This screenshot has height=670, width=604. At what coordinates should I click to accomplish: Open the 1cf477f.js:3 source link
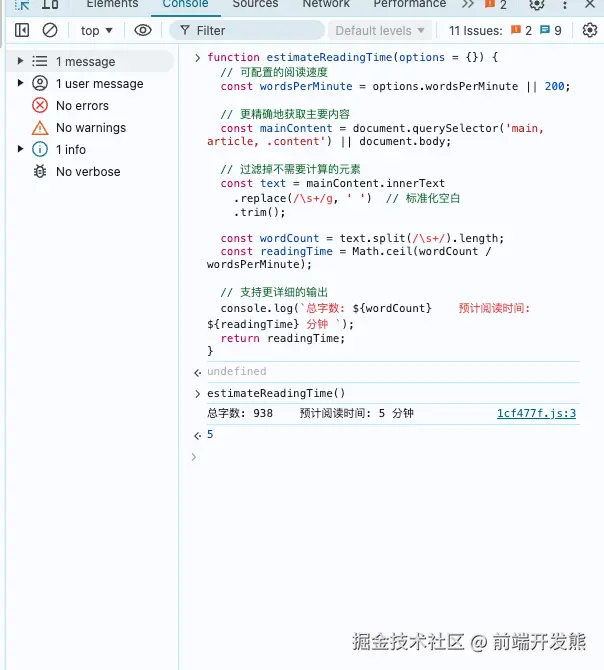pos(536,413)
